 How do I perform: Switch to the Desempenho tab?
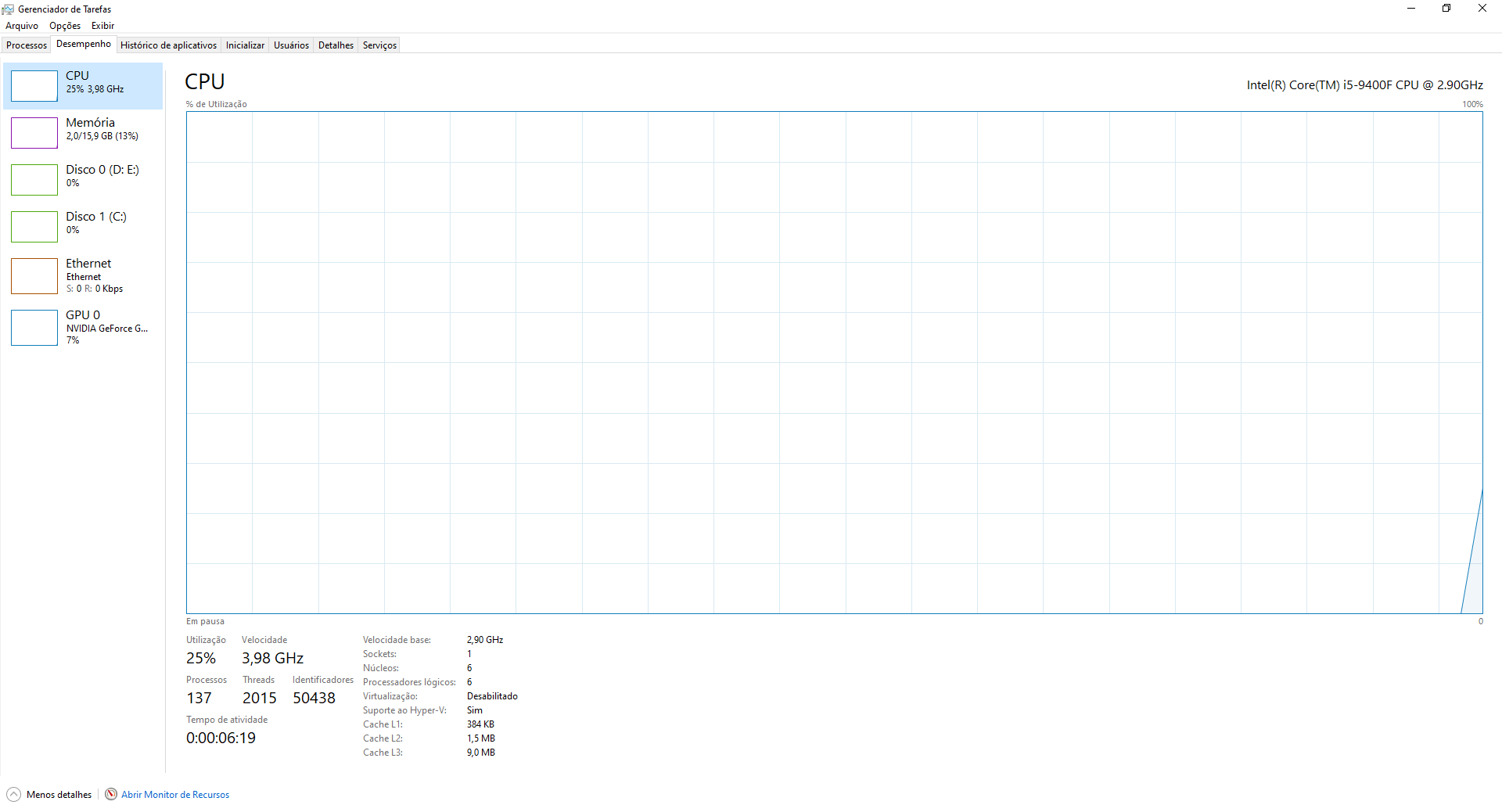[84, 44]
